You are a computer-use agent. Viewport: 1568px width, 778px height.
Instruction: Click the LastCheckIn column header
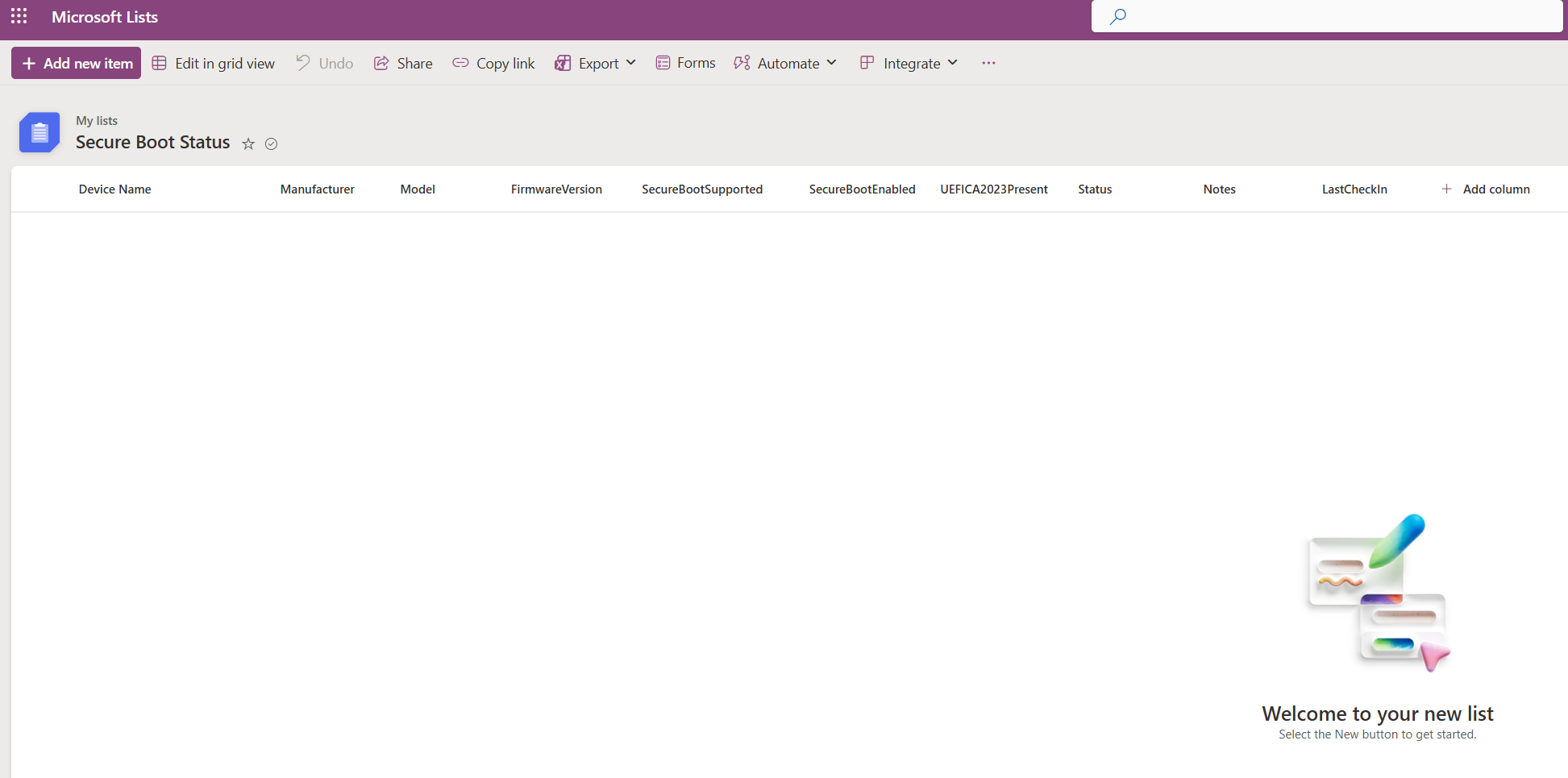pyautogui.click(x=1354, y=189)
